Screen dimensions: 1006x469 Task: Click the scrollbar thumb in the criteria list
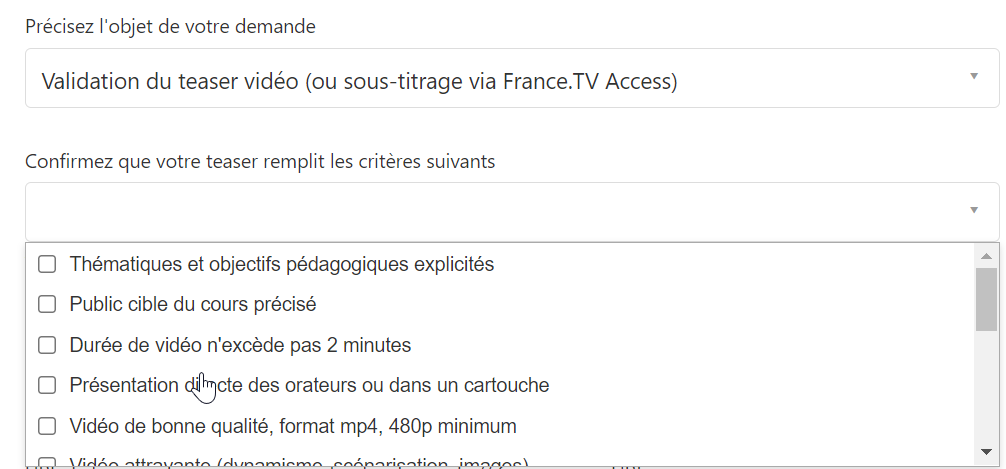(x=987, y=300)
